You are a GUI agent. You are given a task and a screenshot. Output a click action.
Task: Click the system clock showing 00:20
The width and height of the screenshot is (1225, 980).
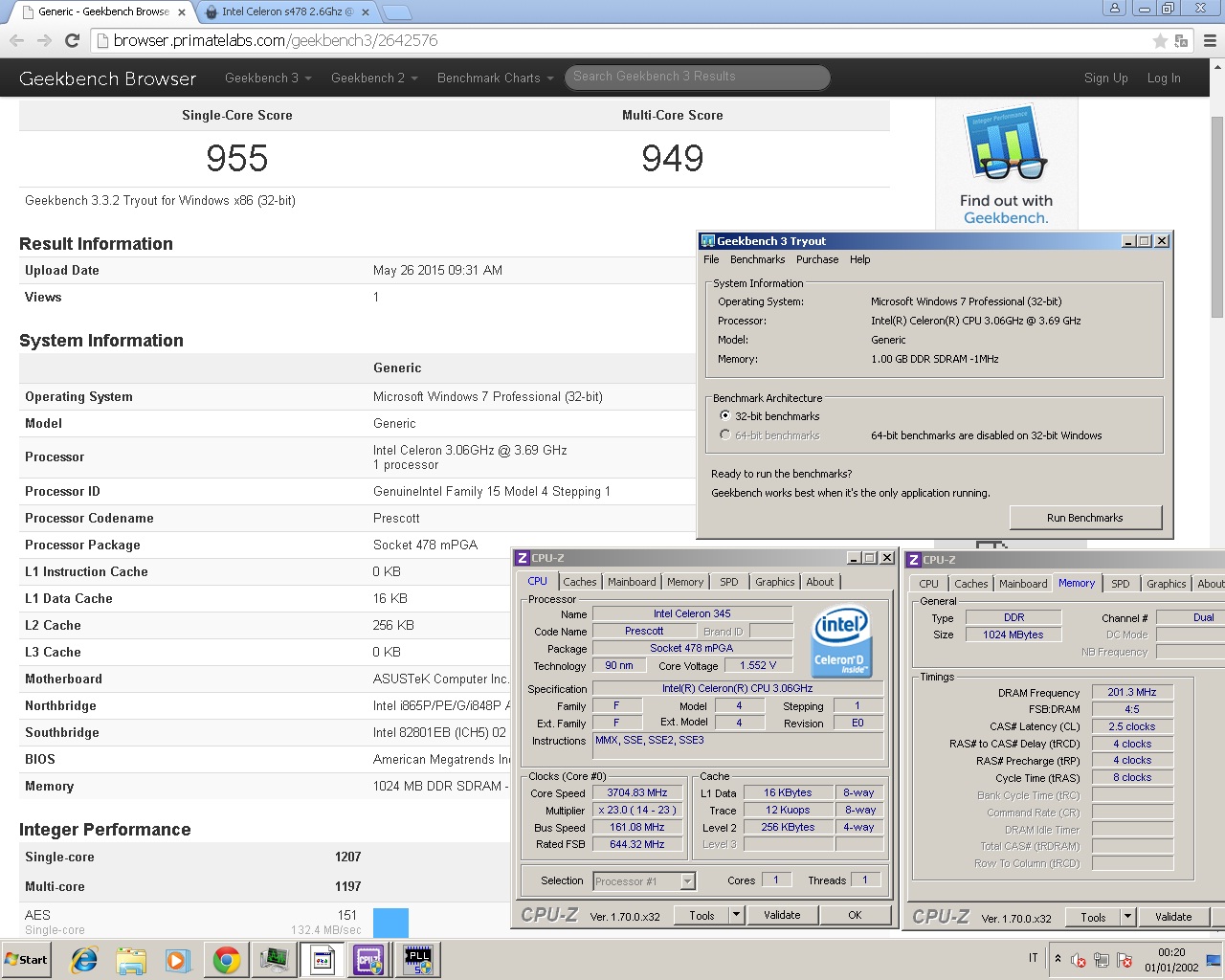click(x=1171, y=960)
